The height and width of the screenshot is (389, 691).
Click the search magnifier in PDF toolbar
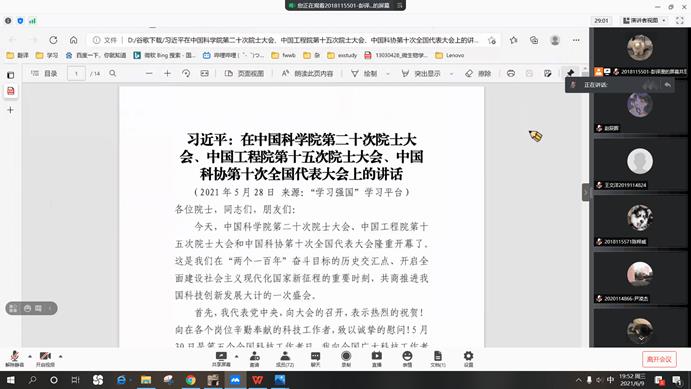(x=113, y=74)
